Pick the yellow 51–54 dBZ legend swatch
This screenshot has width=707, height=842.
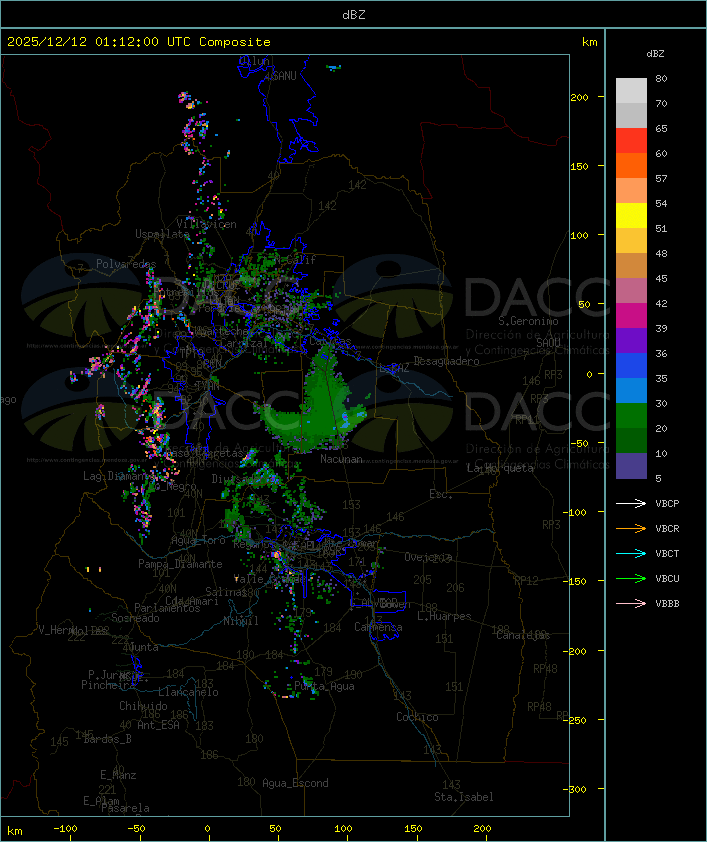(x=631, y=216)
